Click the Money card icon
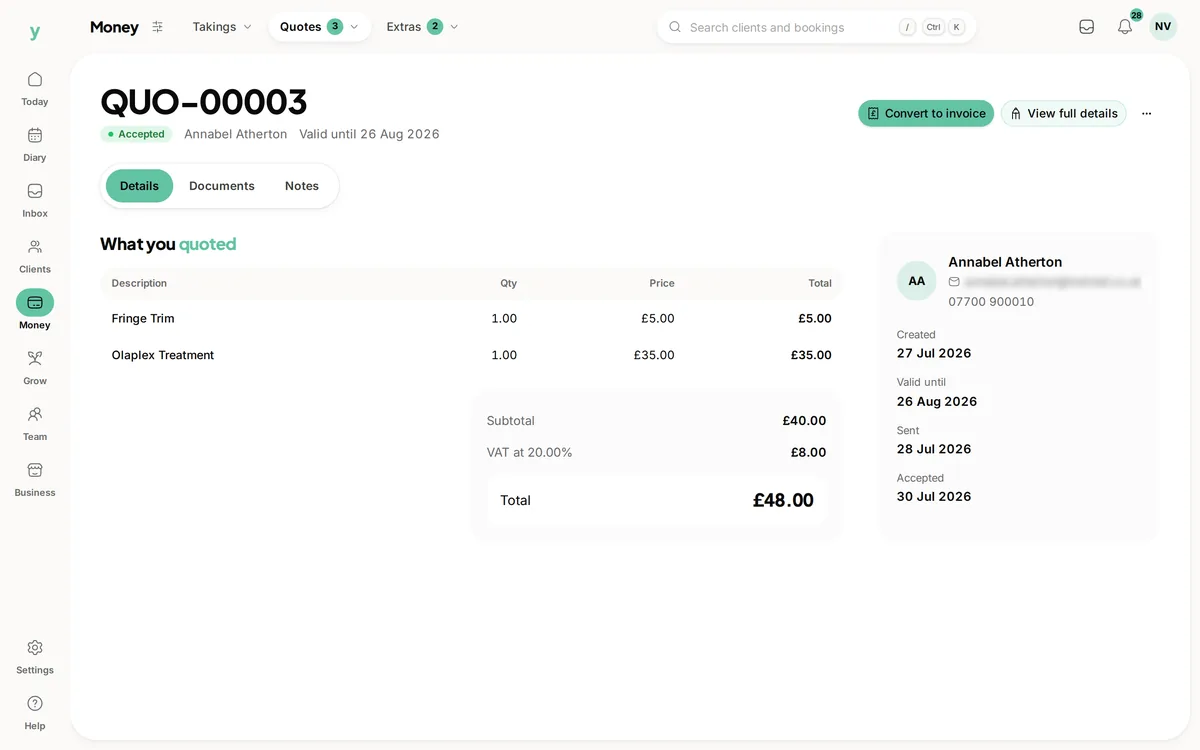 [35, 303]
